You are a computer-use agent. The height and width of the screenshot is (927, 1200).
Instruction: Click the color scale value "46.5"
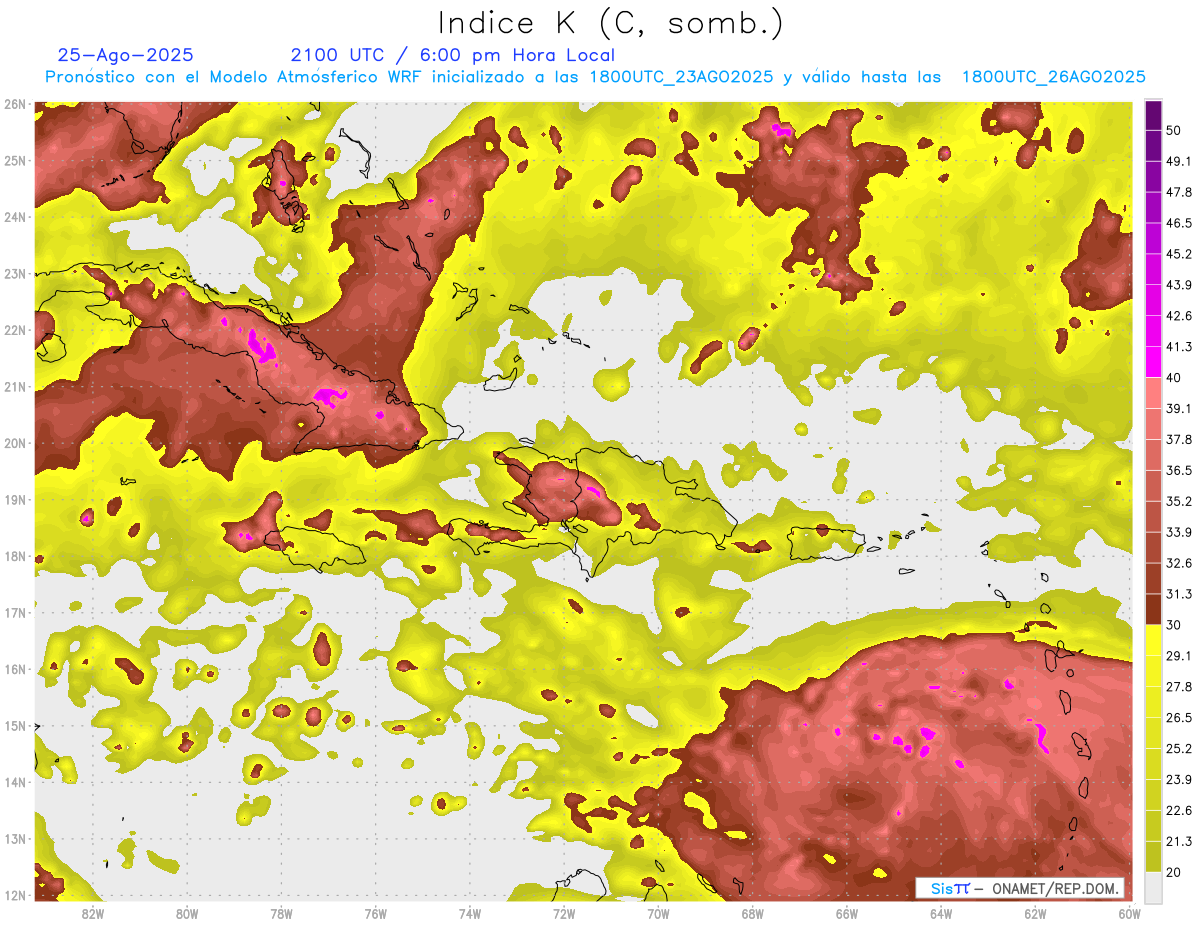click(x=1179, y=223)
